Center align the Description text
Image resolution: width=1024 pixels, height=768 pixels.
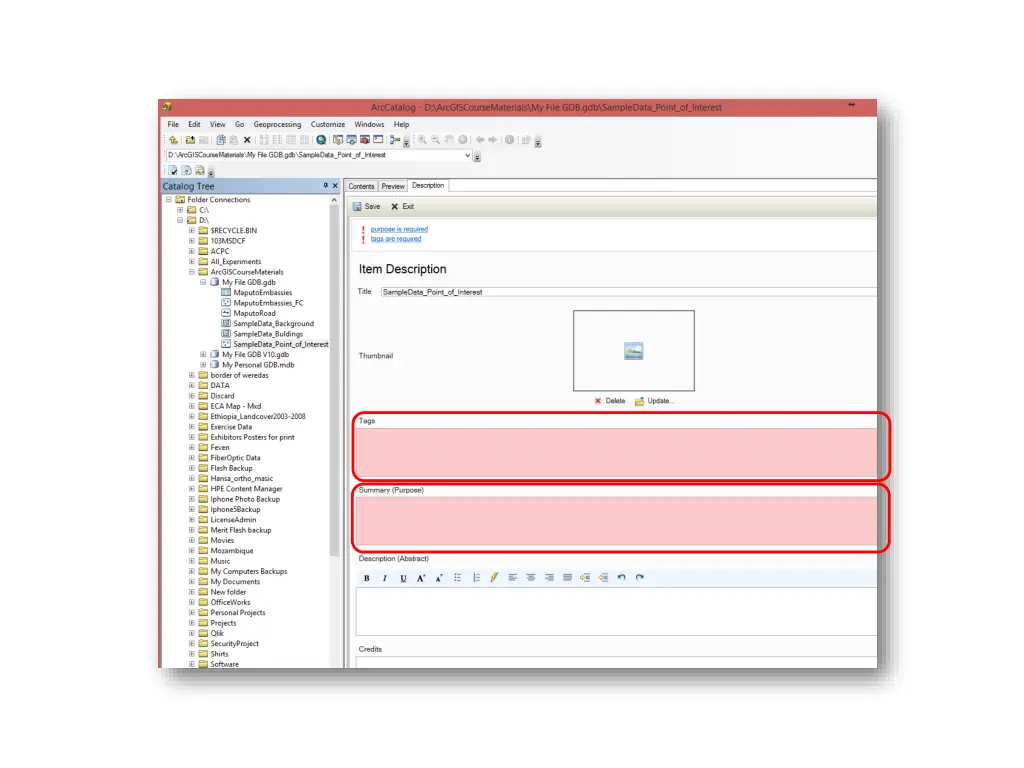pyautogui.click(x=531, y=578)
